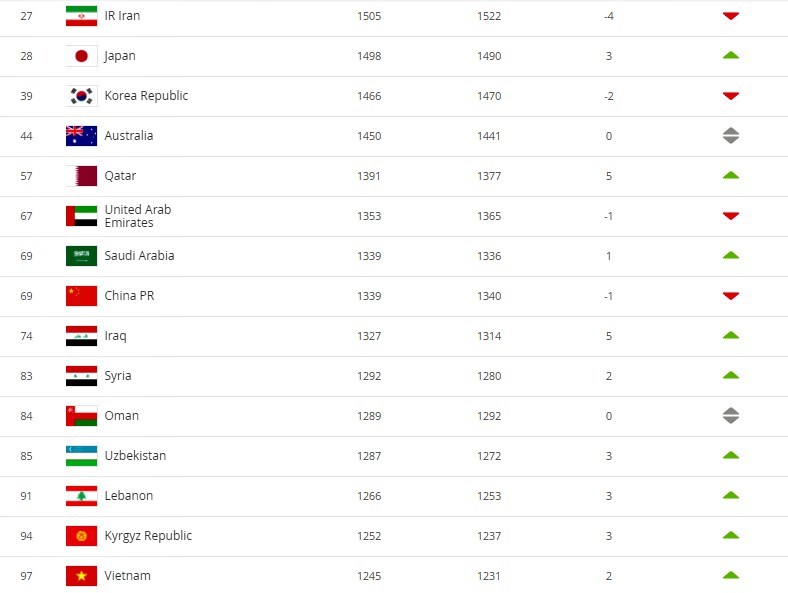Click the Lebanon flag icon
The height and width of the screenshot is (593, 788).
click(x=81, y=496)
